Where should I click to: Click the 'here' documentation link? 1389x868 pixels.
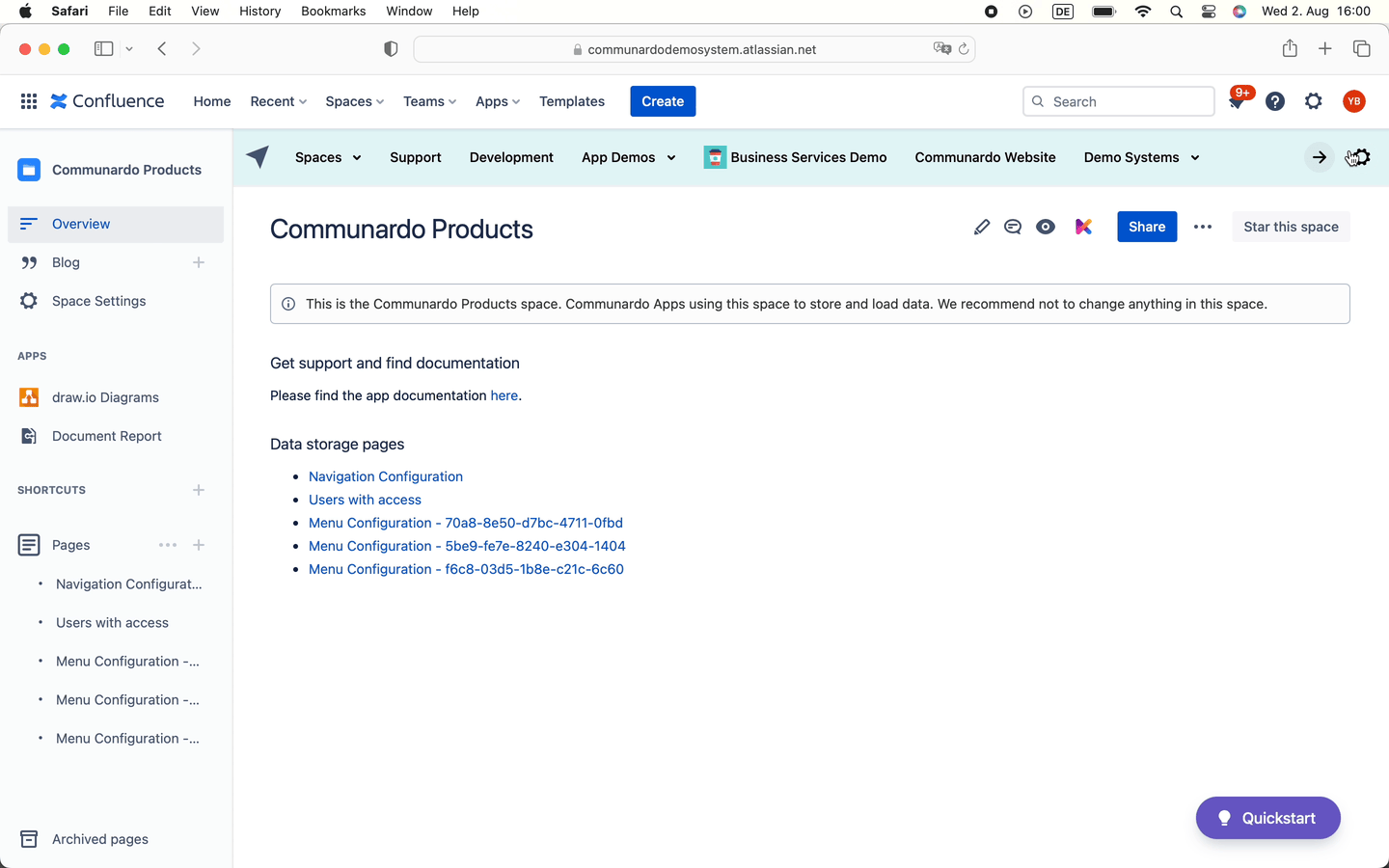click(x=504, y=395)
